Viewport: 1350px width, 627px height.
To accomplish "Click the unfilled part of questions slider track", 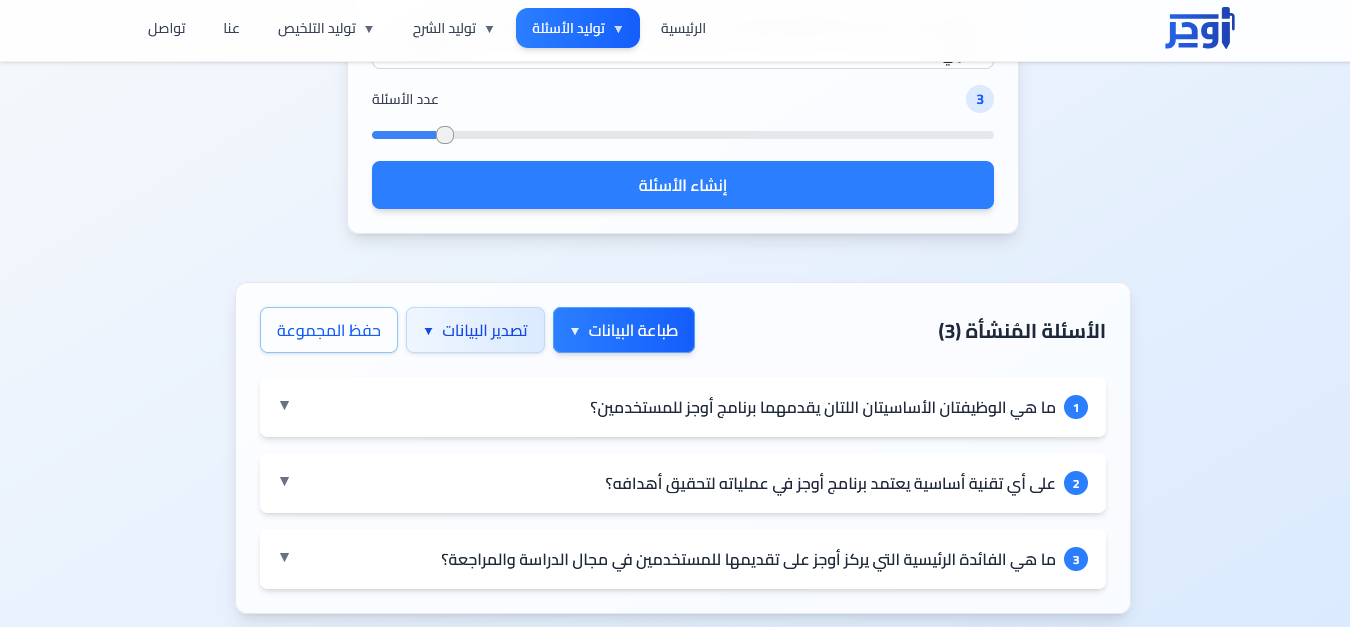I will [724, 135].
